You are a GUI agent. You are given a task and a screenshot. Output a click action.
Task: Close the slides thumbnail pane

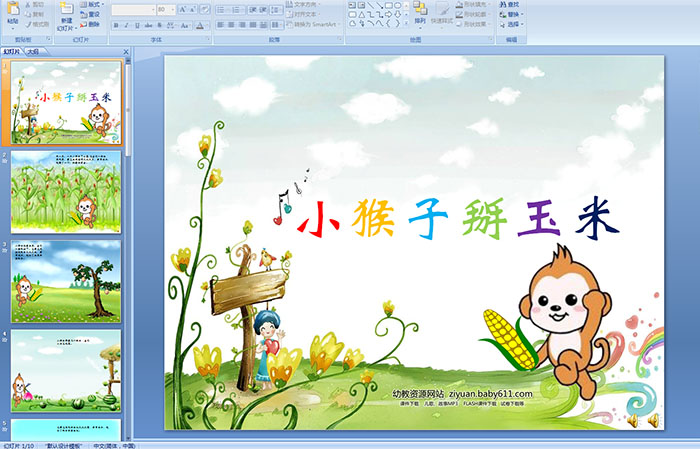(124, 51)
